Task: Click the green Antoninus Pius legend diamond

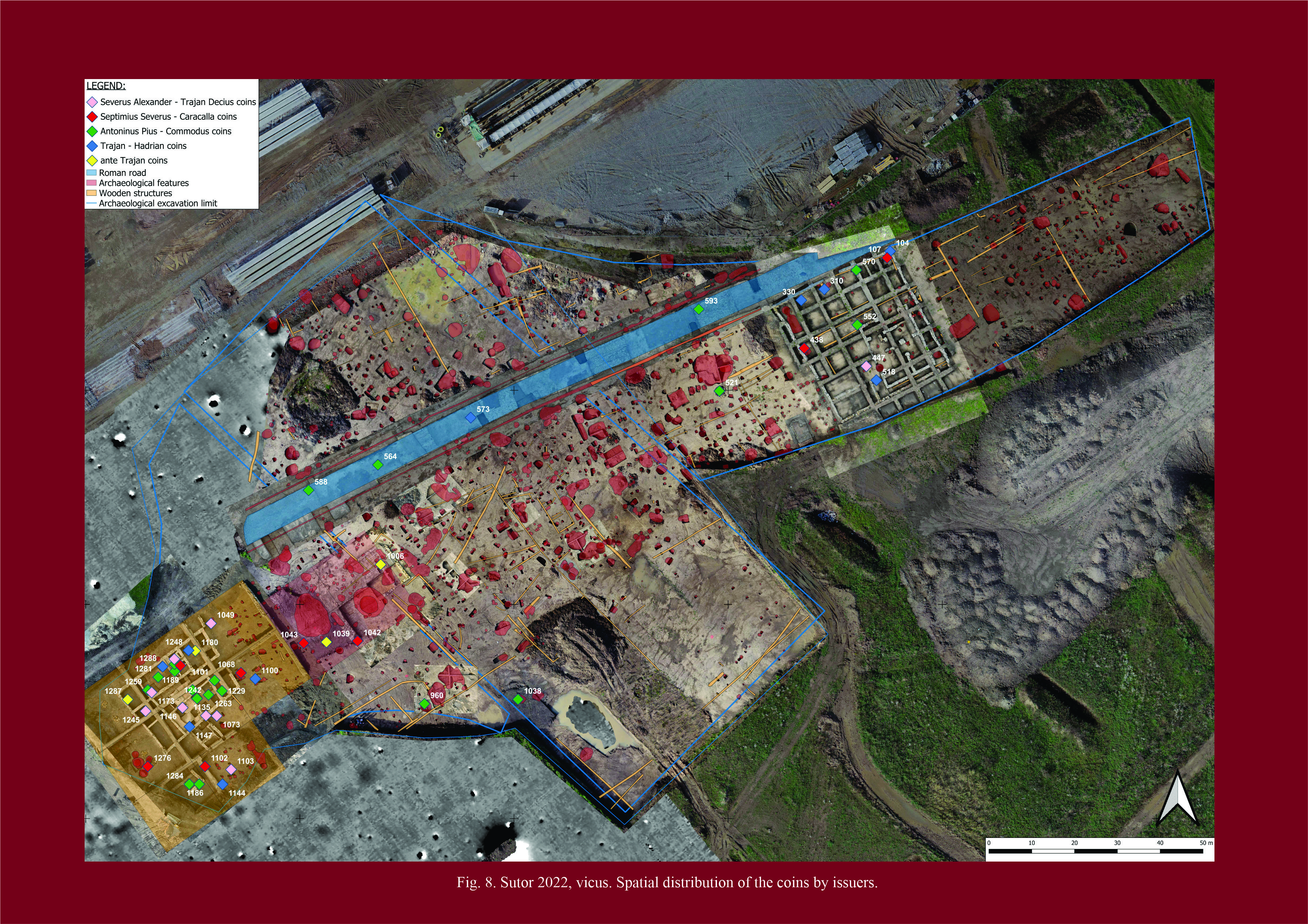Action: 92,132
